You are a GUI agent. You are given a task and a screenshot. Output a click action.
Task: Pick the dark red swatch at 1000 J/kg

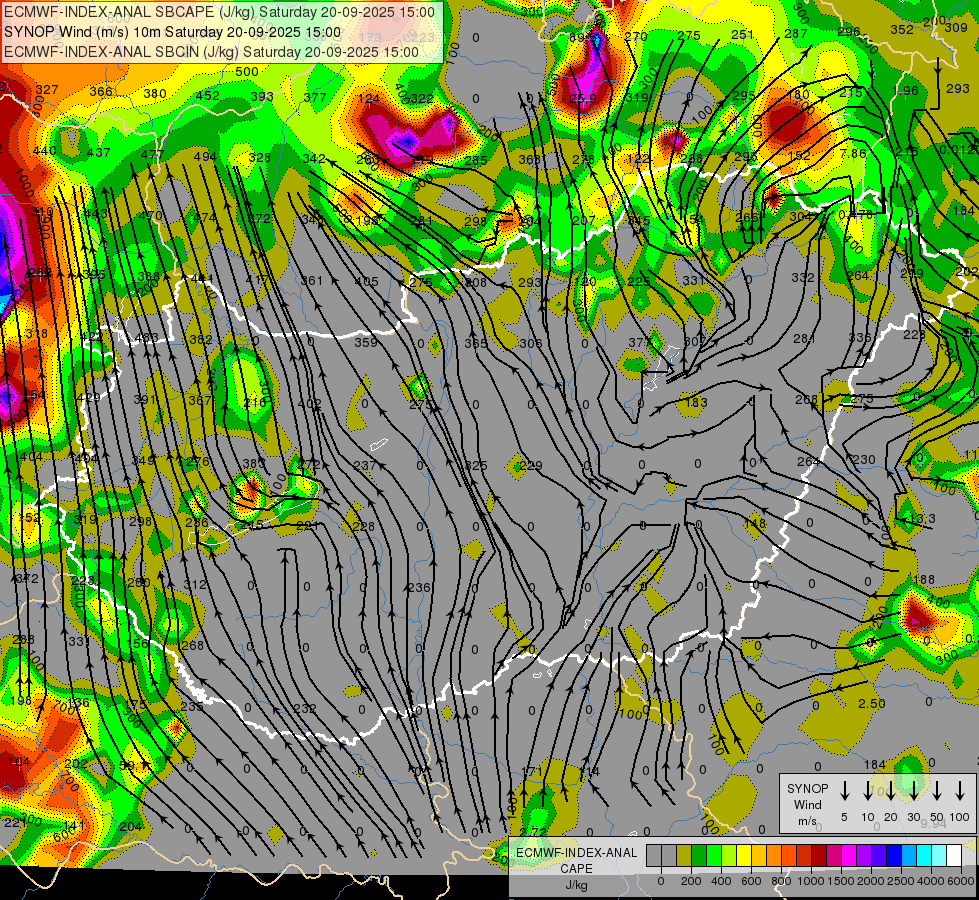tap(819, 855)
